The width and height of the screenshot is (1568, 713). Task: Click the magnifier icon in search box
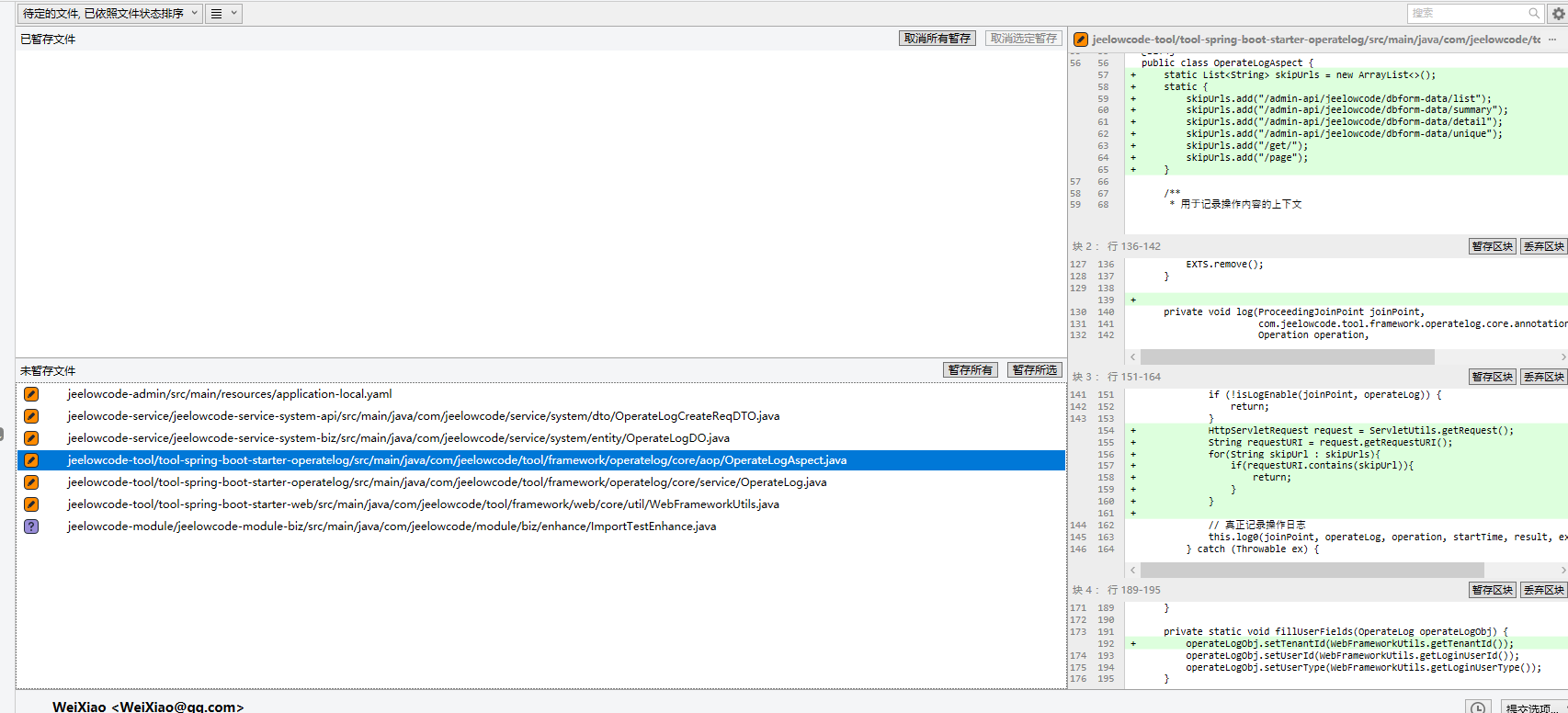point(1534,14)
